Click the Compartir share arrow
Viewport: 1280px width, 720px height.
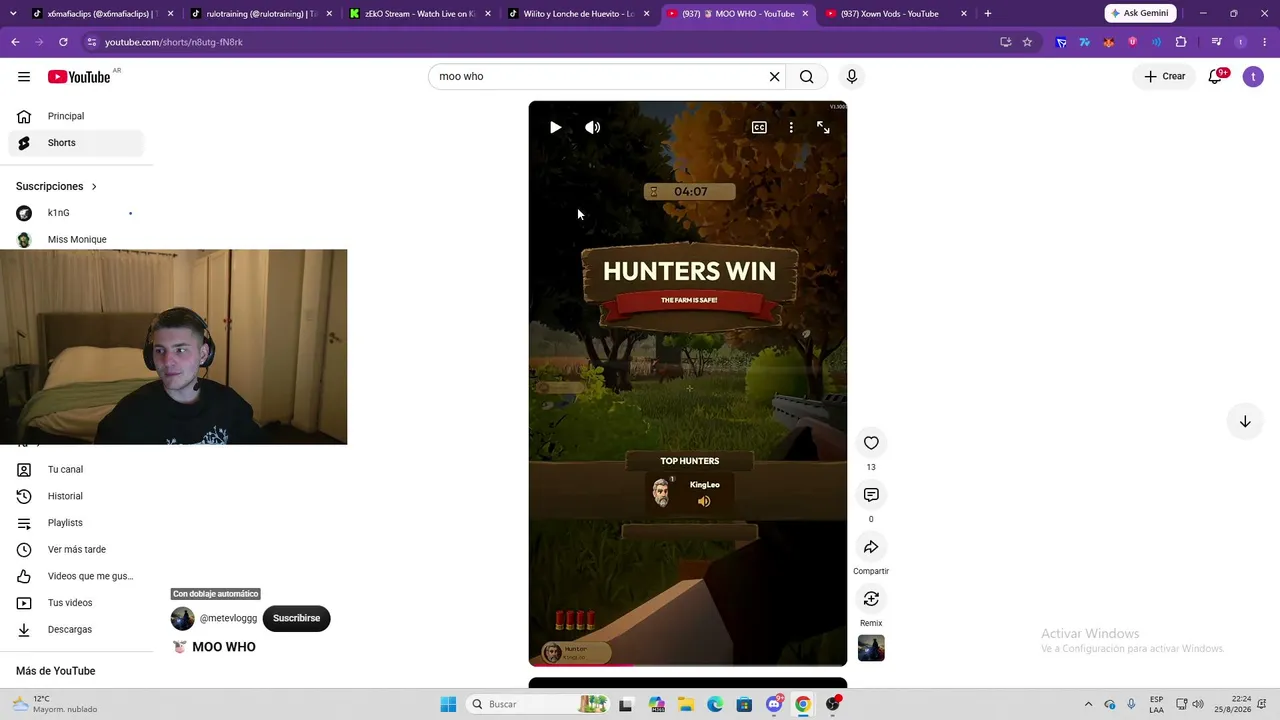(x=871, y=547)
